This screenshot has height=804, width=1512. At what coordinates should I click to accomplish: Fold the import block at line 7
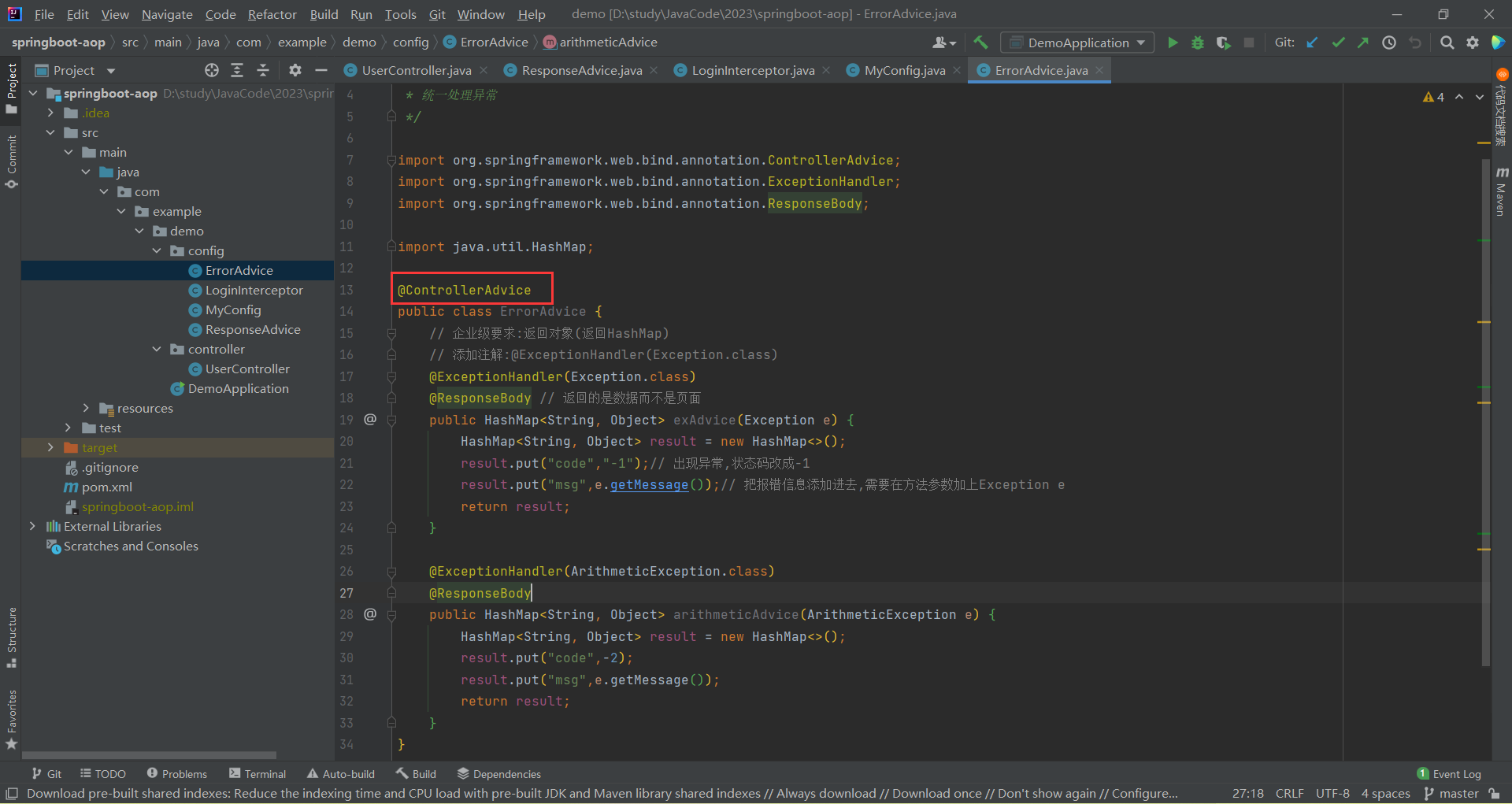391,160
